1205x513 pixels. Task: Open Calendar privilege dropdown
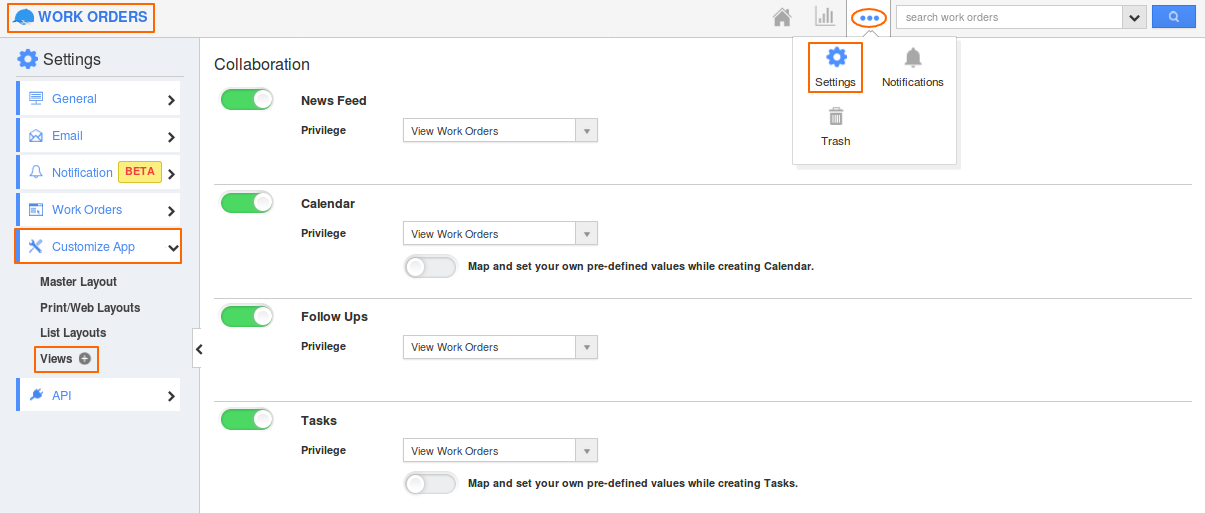coord(500,234)
